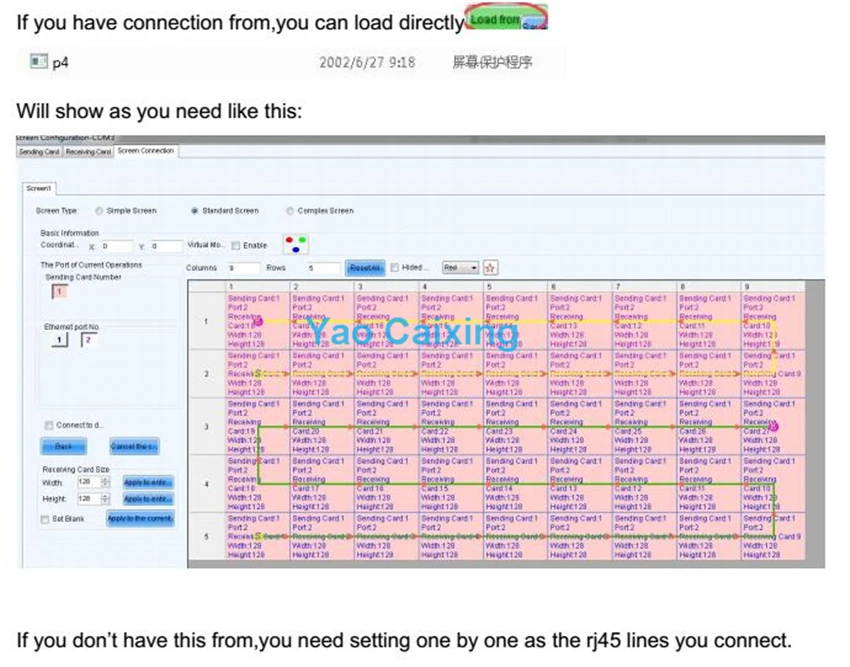The image size is (850, 667).
Task: Switch to the Receiving Card tab
Action: pyautogui.click(x=87, y=151)
